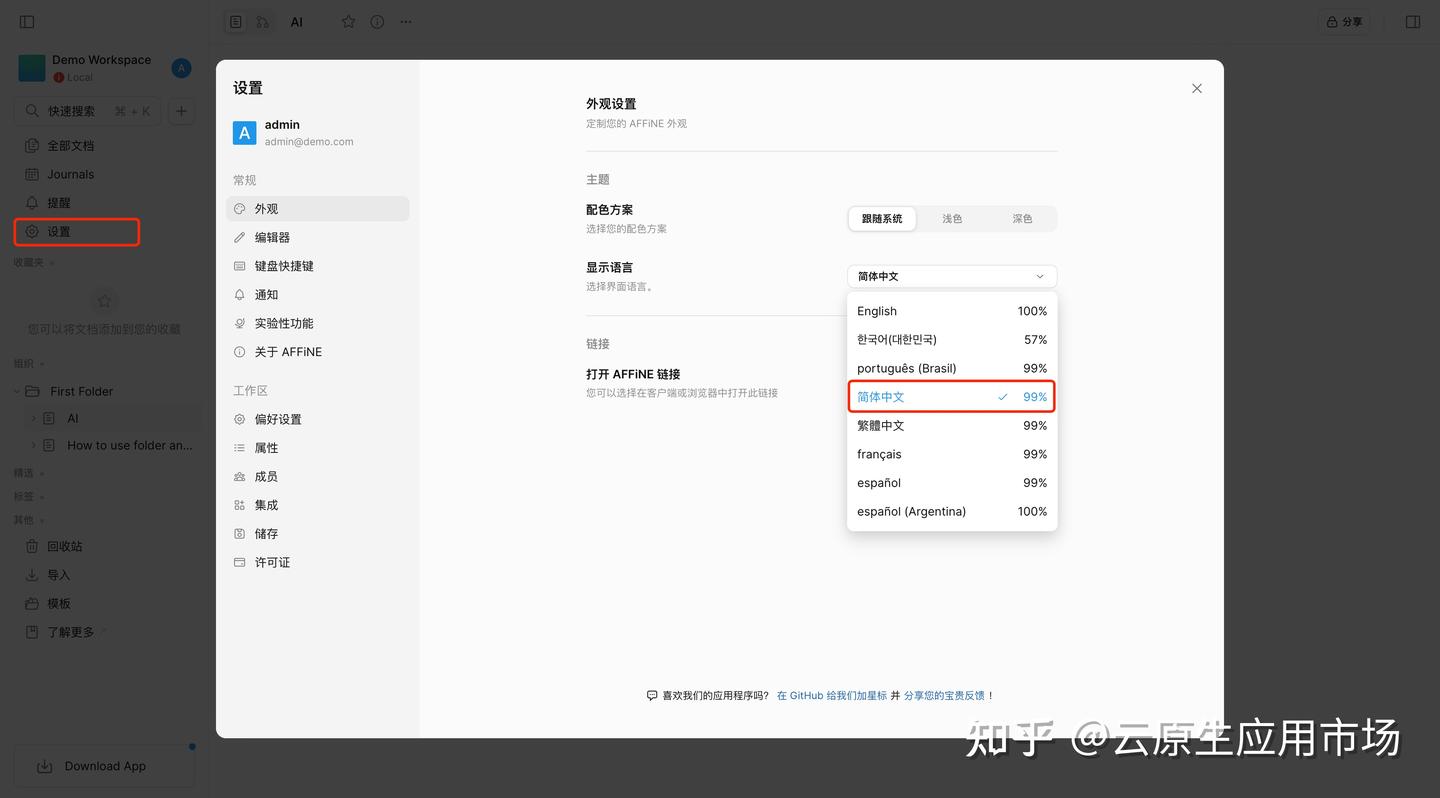The height and width of the screenshot is (798, 1440).
Task: Click the 导入 import icon in sidebar
Action: pyautogui.click(x=32, y=575)
